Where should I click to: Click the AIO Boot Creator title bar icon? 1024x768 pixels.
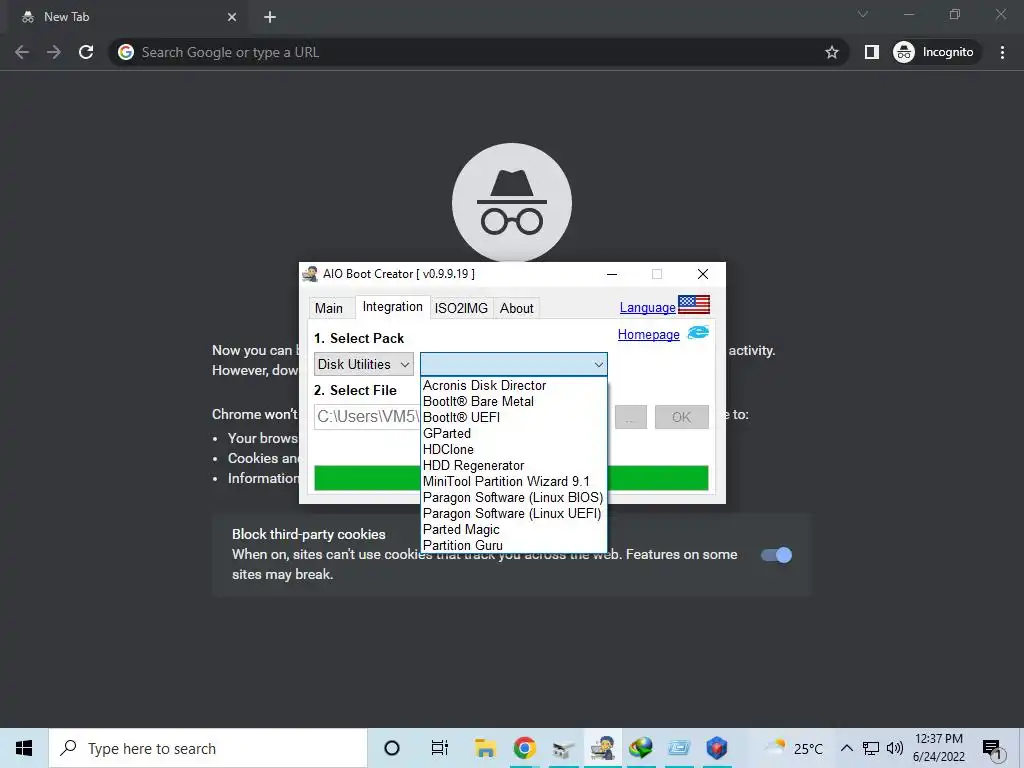pyautogui.click(x=310, y=274)
